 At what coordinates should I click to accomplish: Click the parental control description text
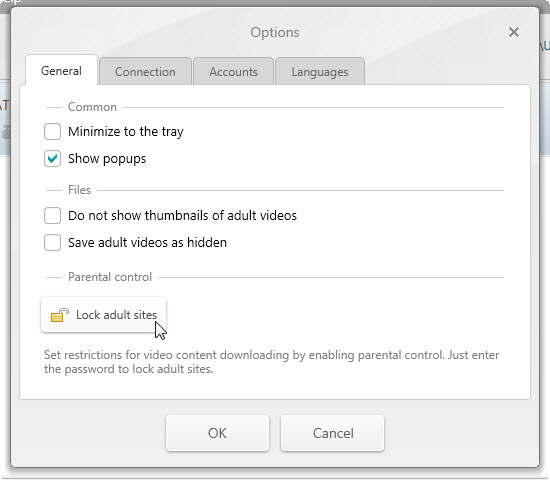(271, 362)
